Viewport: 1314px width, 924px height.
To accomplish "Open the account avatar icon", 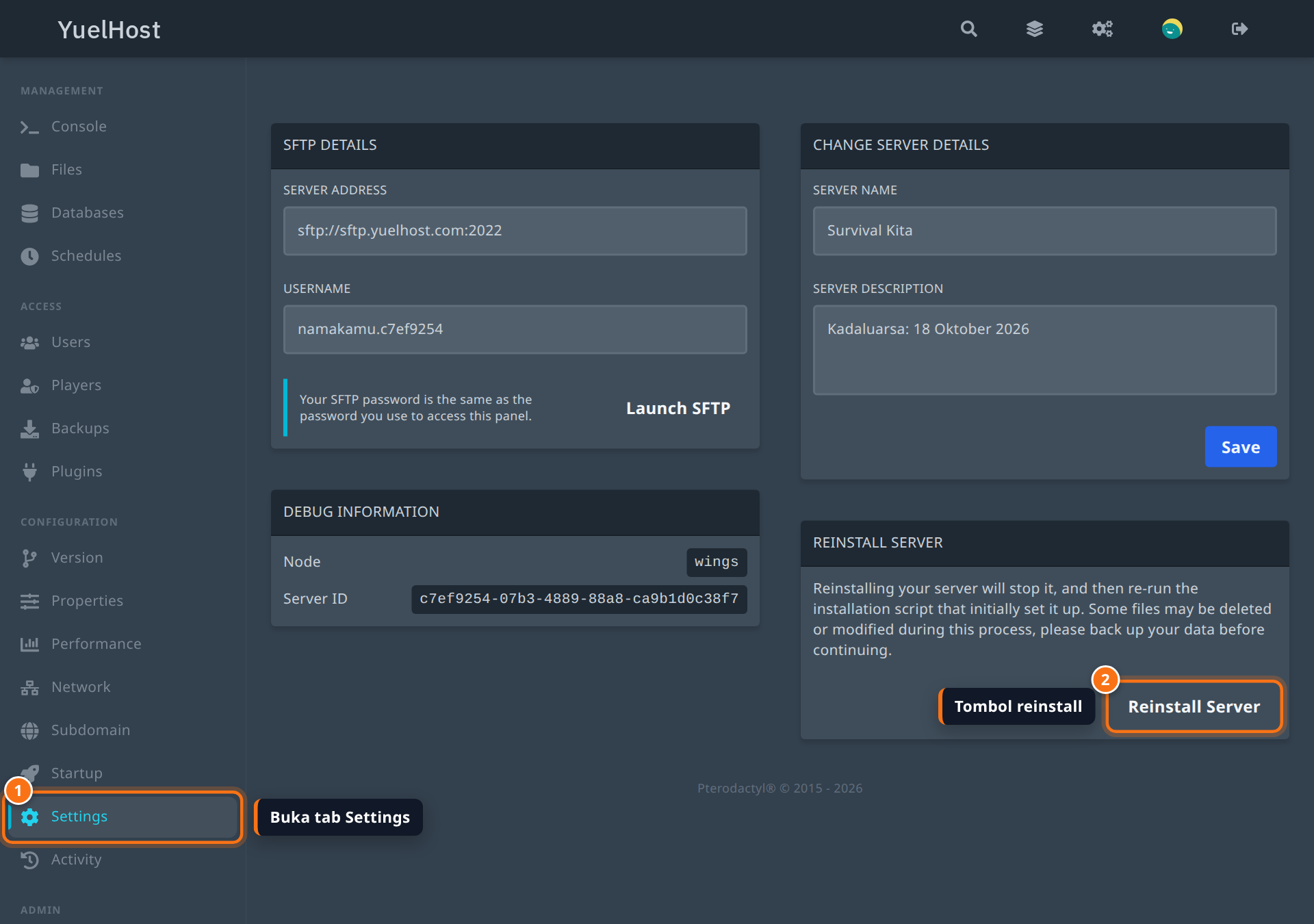I will 1172,29.
